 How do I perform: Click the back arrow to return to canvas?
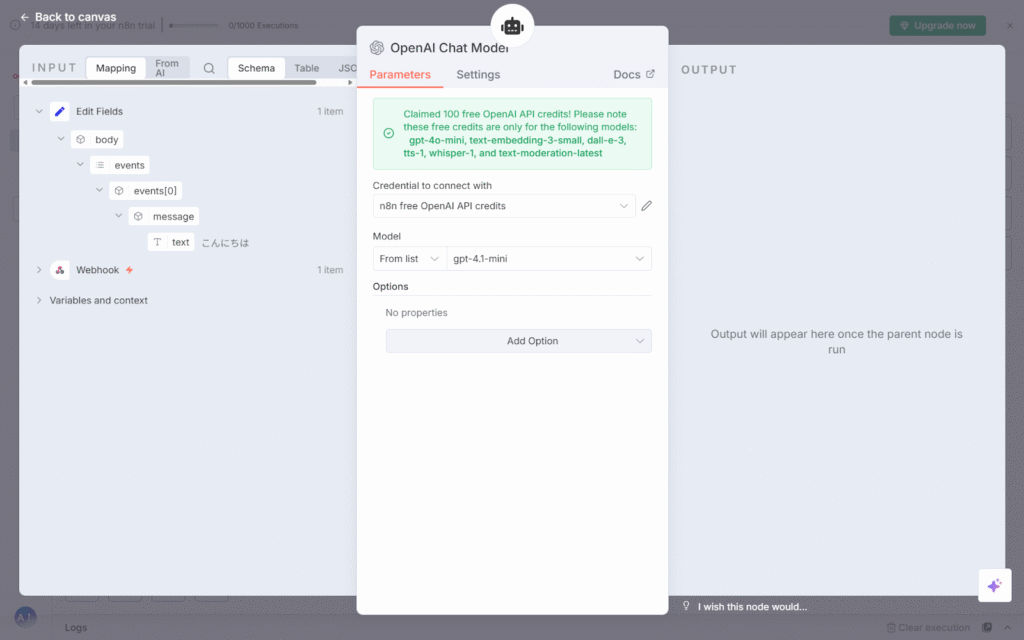point(25,17)
